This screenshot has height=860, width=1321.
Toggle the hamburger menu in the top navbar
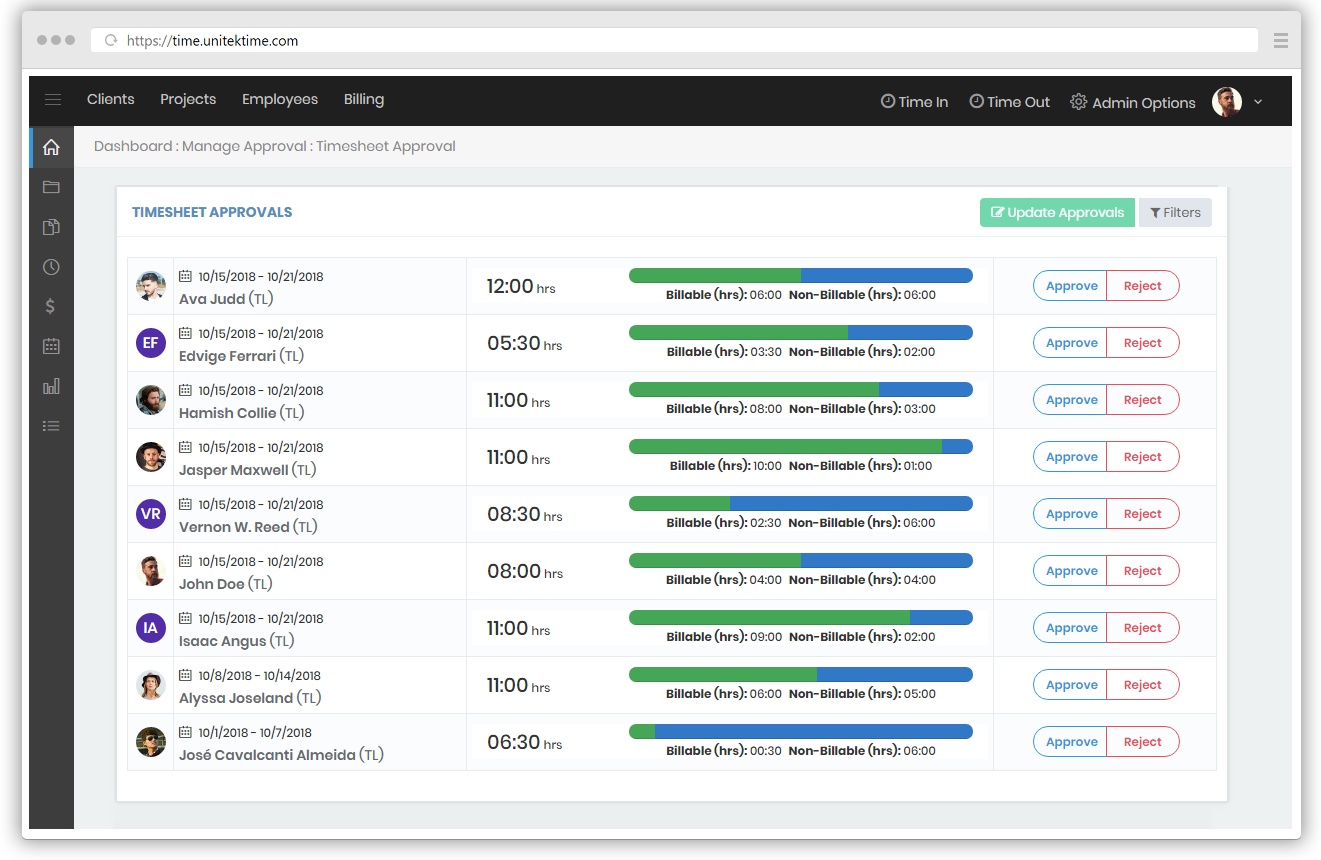(x=53, y=100)
